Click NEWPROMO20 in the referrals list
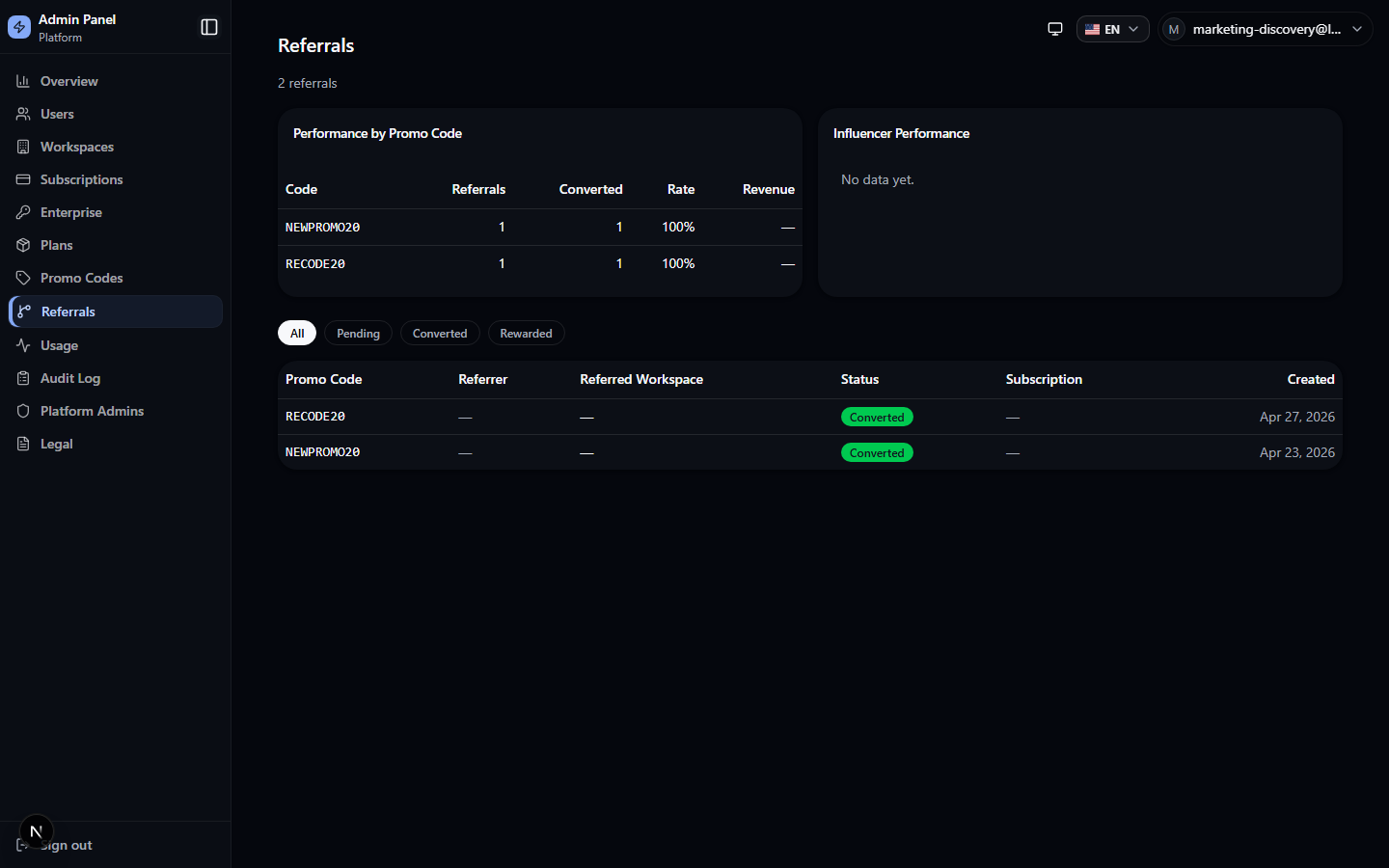Viewport: 1389px width, 868px height. [x=322, y=452]
